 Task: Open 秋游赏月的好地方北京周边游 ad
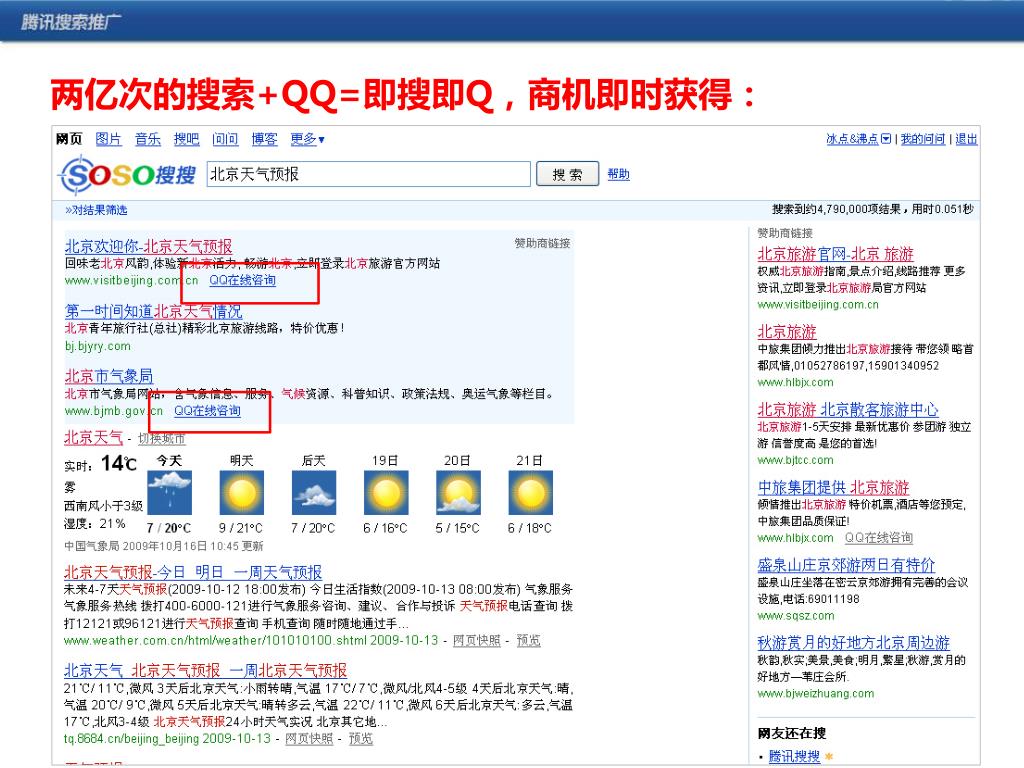[x=854, y=643]
